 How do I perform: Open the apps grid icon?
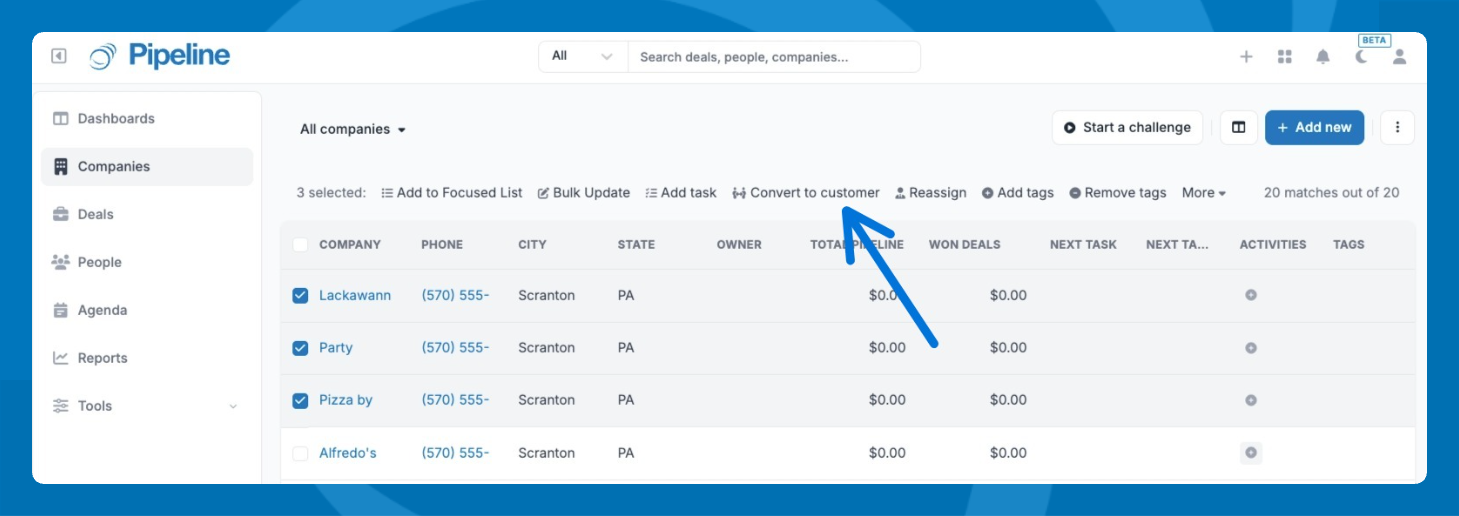click(x=1285, y=57)
